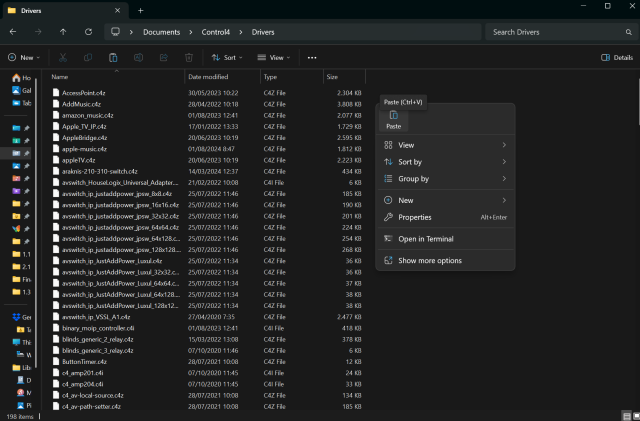The image size is (640, 421).
Task: Select the file c4_amp201.c4i
Action: (82, 373)
